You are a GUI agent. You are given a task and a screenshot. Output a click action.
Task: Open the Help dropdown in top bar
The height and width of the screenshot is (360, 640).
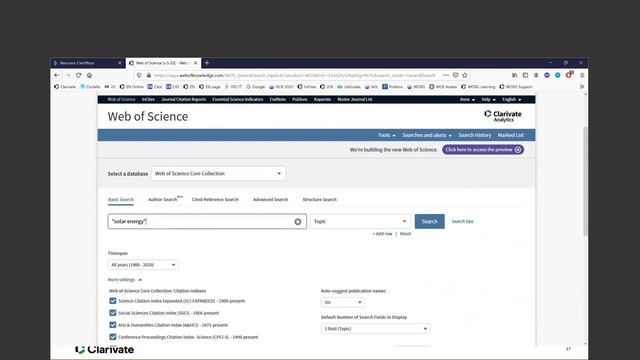[488, 99]
